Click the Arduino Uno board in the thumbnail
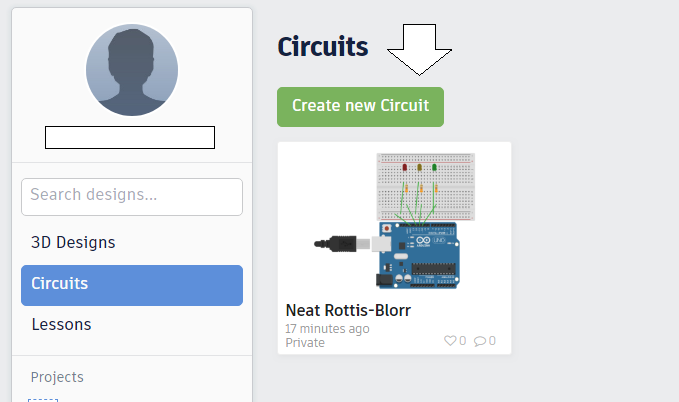 pos(418,255)
